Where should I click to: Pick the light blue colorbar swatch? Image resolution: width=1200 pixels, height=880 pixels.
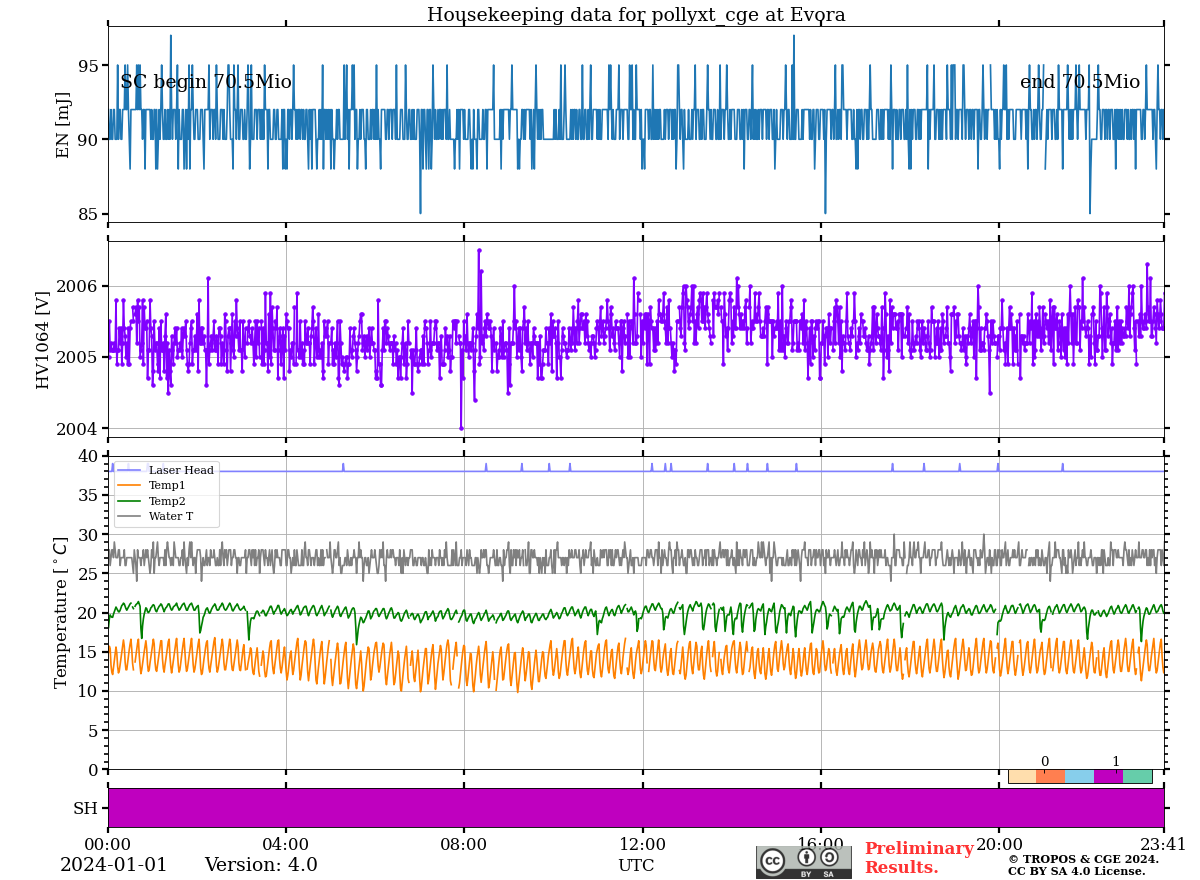[x=1080, y=776]
